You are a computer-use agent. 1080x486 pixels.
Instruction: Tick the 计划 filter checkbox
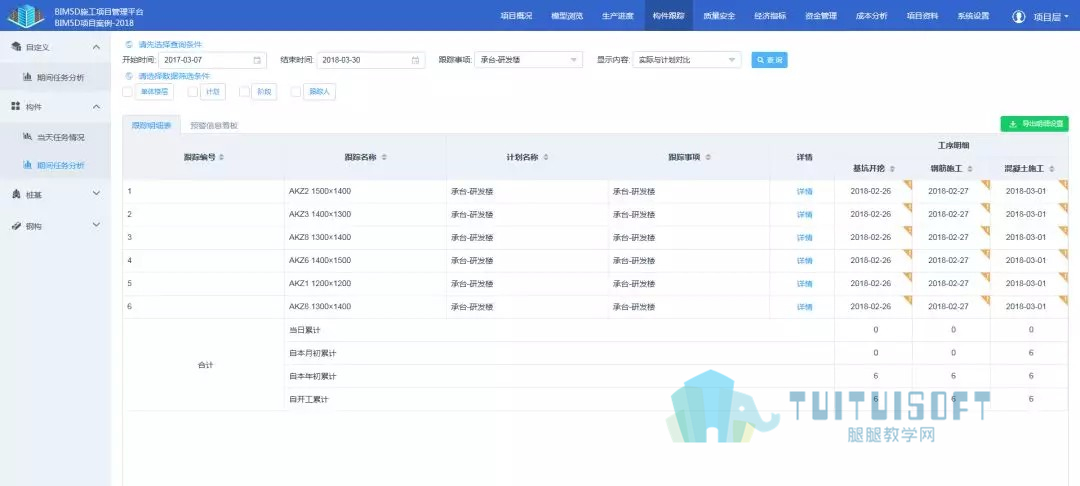tap(193, 92)
